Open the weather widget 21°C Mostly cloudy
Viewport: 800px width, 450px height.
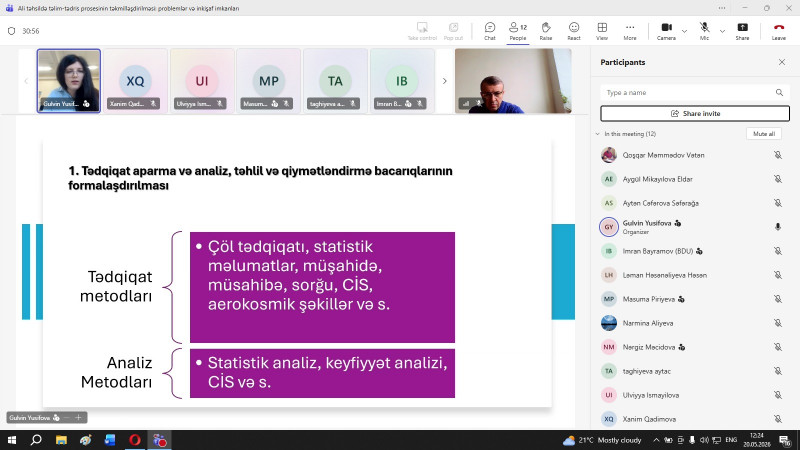click(602, 440)
